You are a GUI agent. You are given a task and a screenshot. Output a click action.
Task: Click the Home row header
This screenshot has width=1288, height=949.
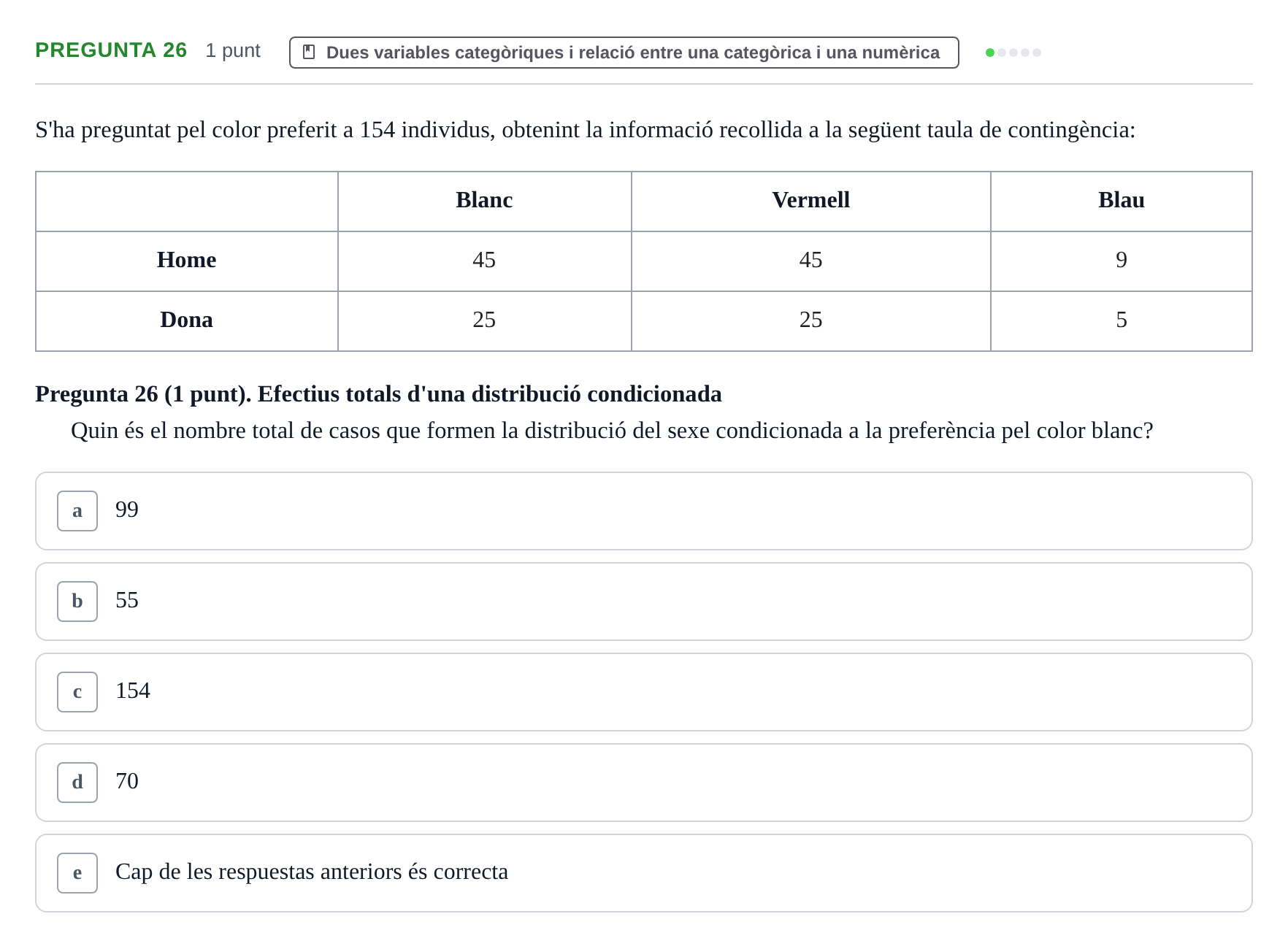pyautogui.click(x=186, y=261)
